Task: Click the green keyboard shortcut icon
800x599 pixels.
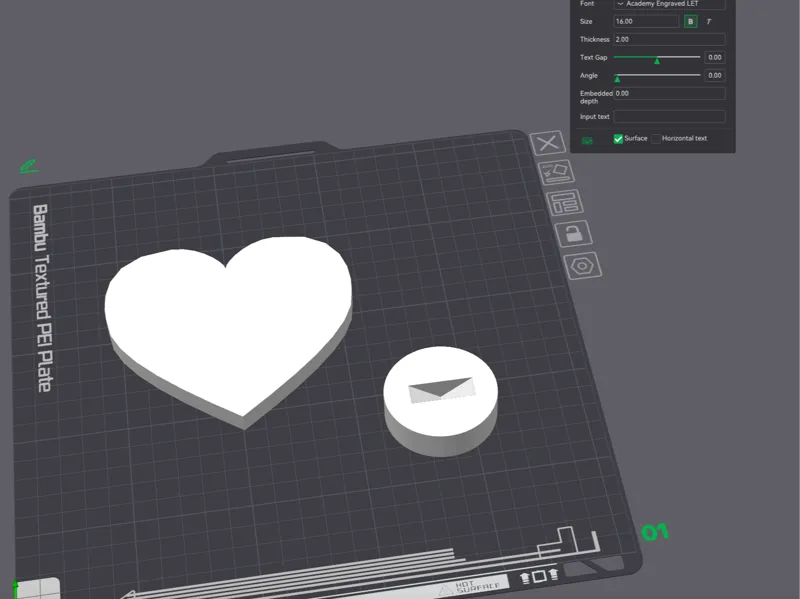Action: 587,140
